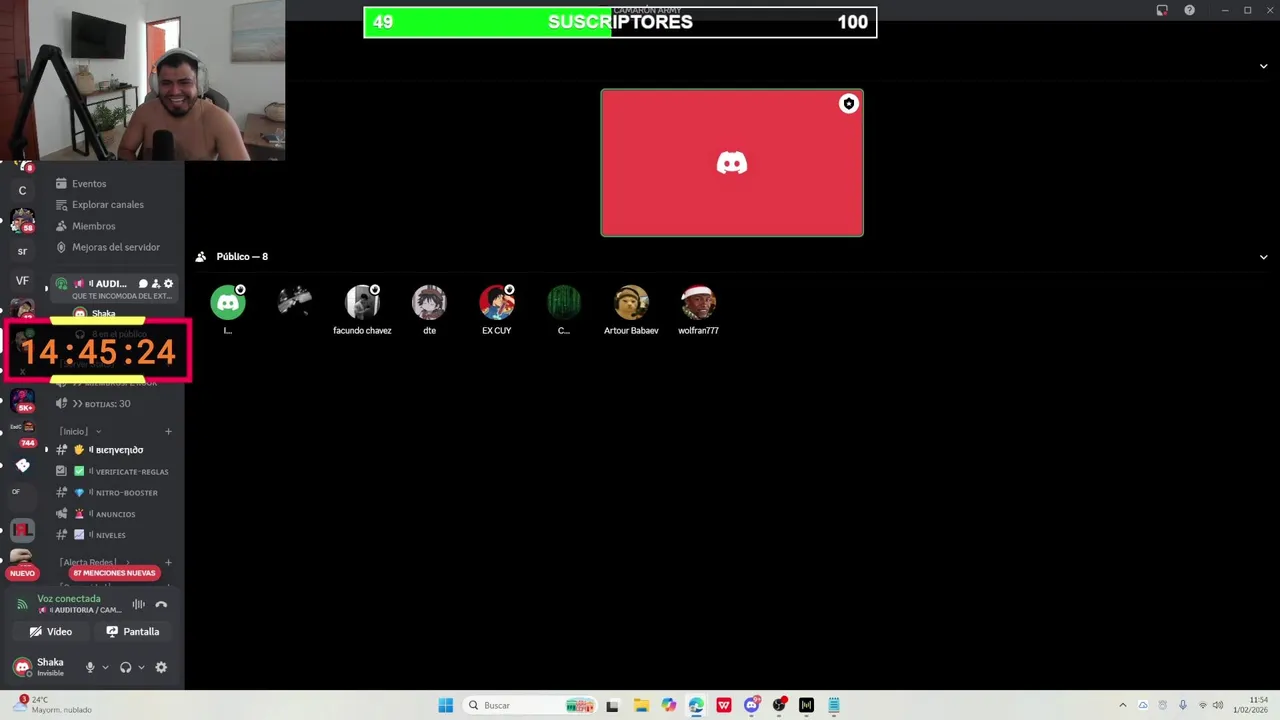
Task: Select the sr server icon
Action: (22, 251)
